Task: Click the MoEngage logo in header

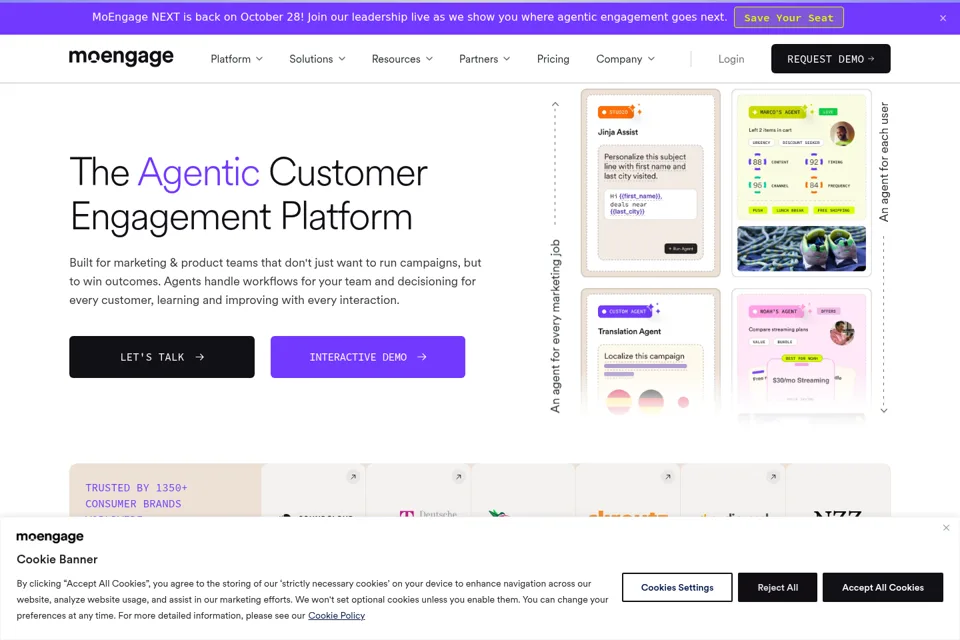Action: coord(121,58)
